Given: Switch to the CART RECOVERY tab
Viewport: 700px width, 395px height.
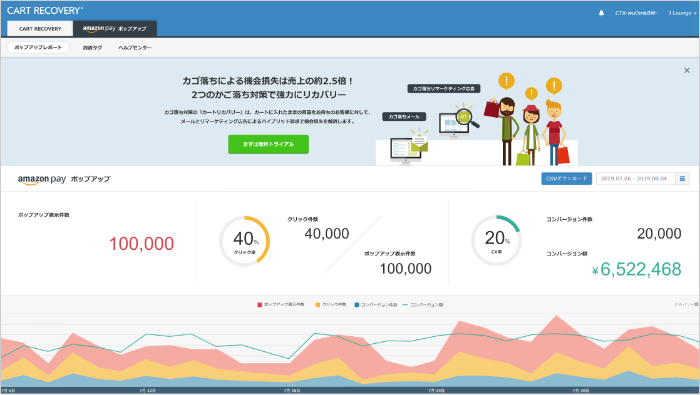Looking at the screenshot, I should point(40,29).
